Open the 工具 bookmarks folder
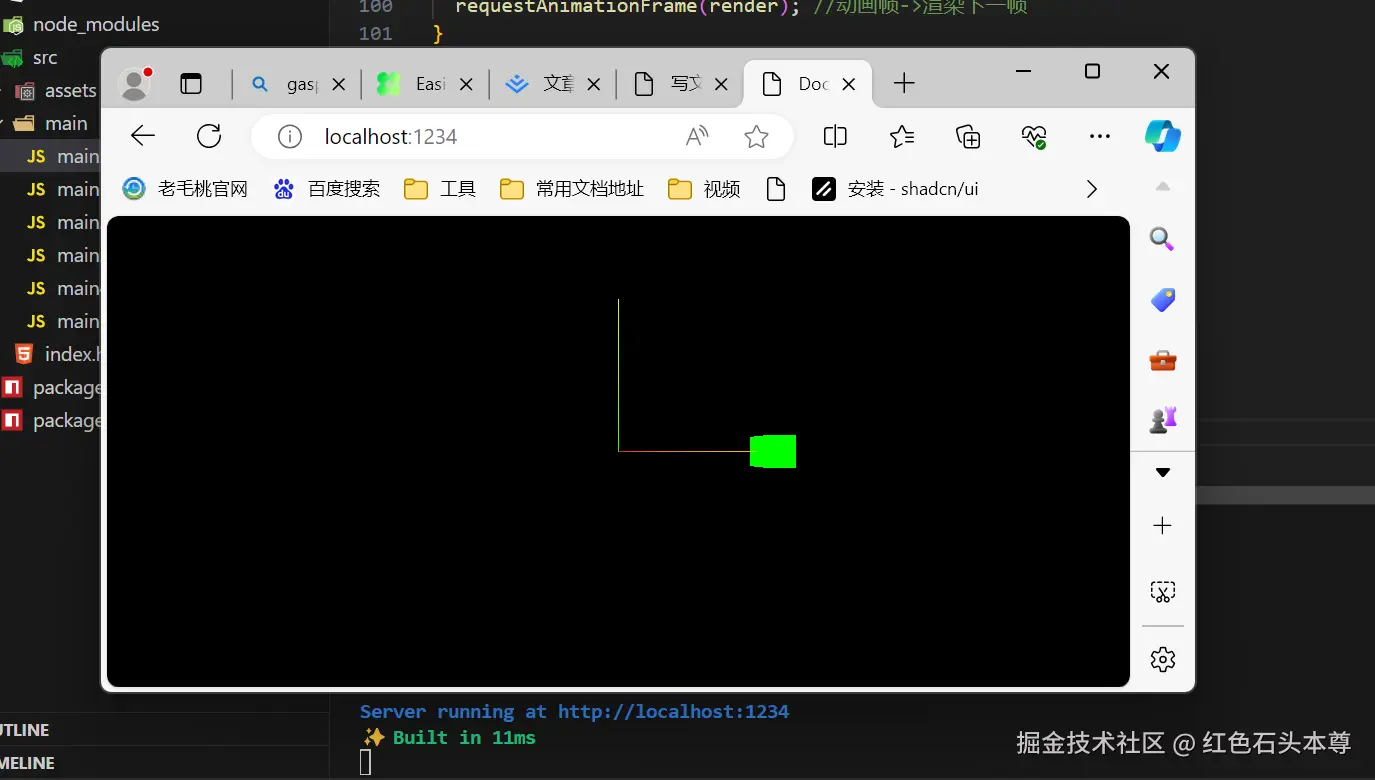1375x780 pixels. 439,189
